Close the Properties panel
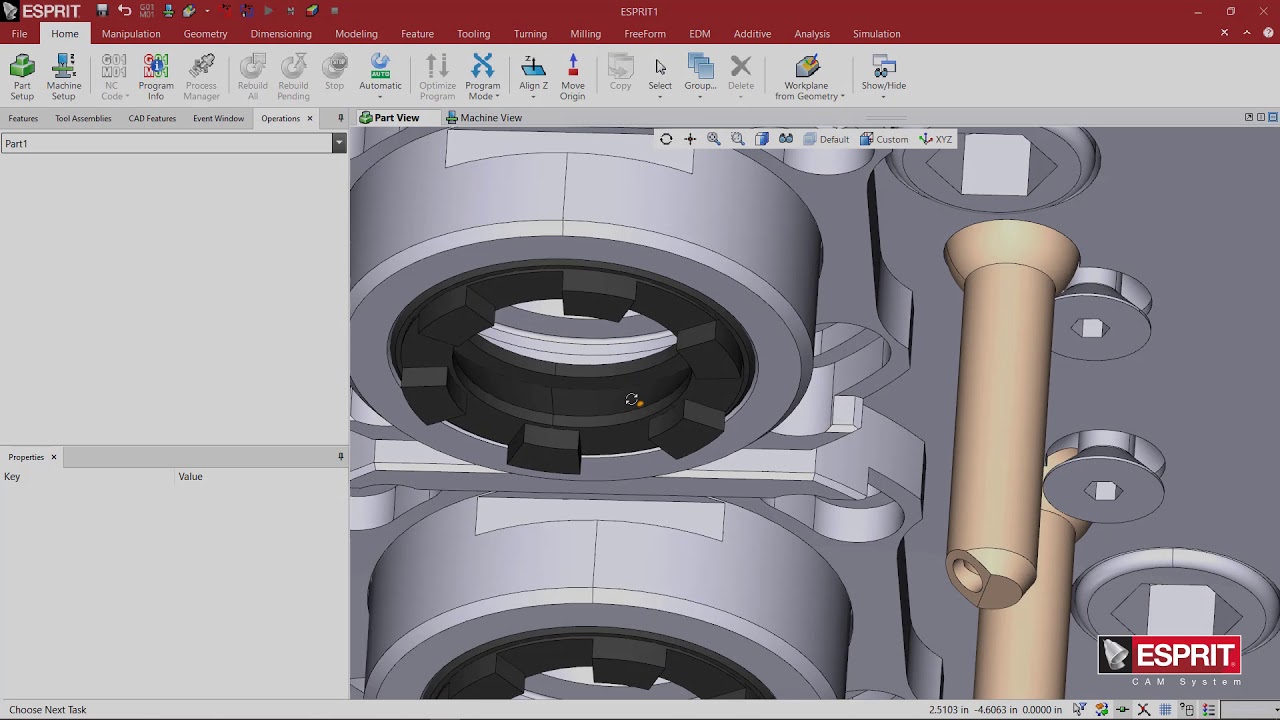This screenshot has width=1280, height=720. point(54,457)
